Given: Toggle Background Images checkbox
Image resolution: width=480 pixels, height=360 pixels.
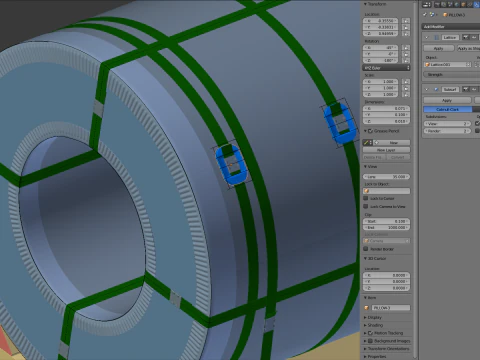Looking at the screenshot, I should click(370, 341).
